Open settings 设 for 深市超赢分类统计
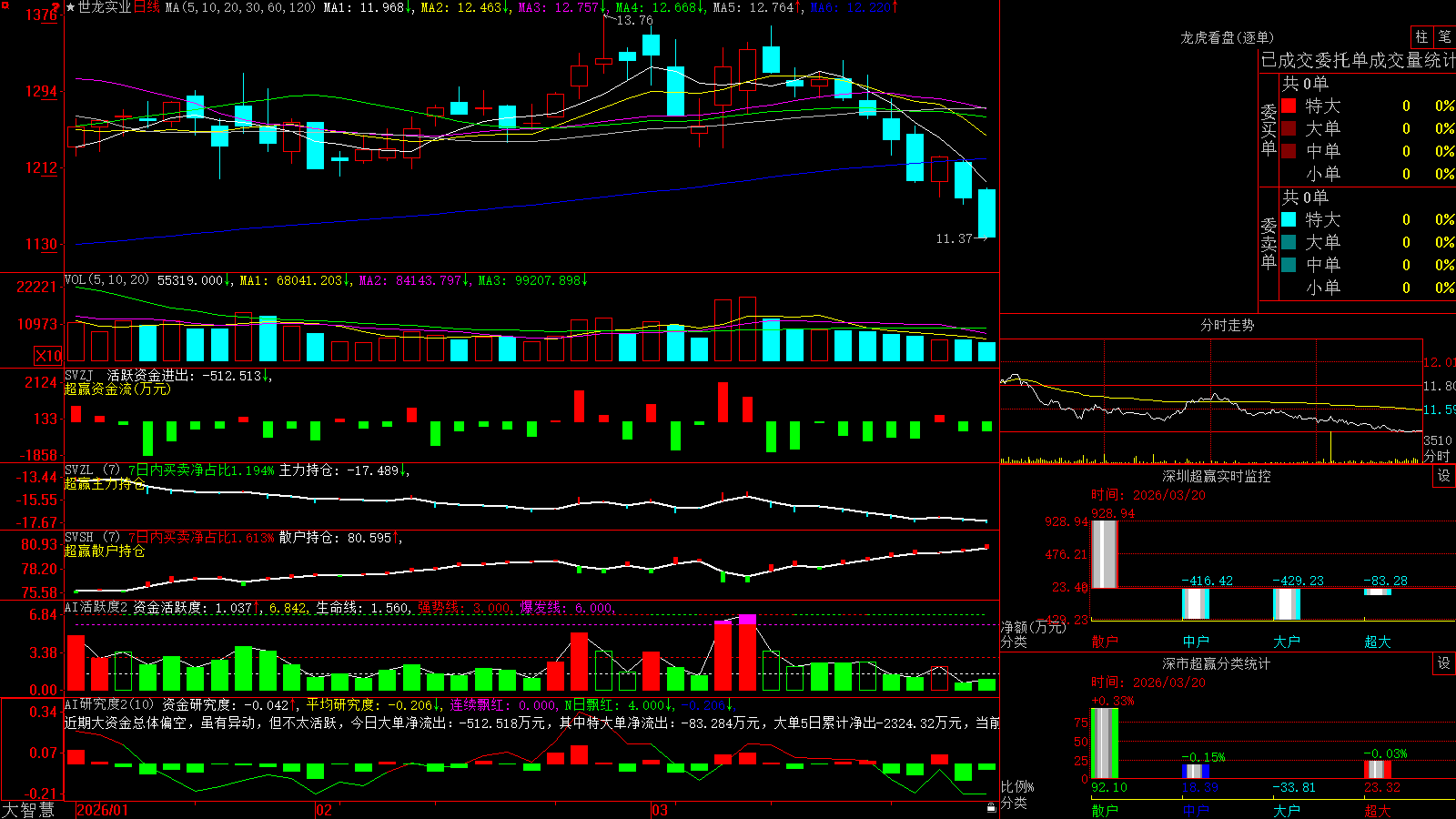Image resolution: width=1456 pixels, height=819 pixels. coord(1444,663)
